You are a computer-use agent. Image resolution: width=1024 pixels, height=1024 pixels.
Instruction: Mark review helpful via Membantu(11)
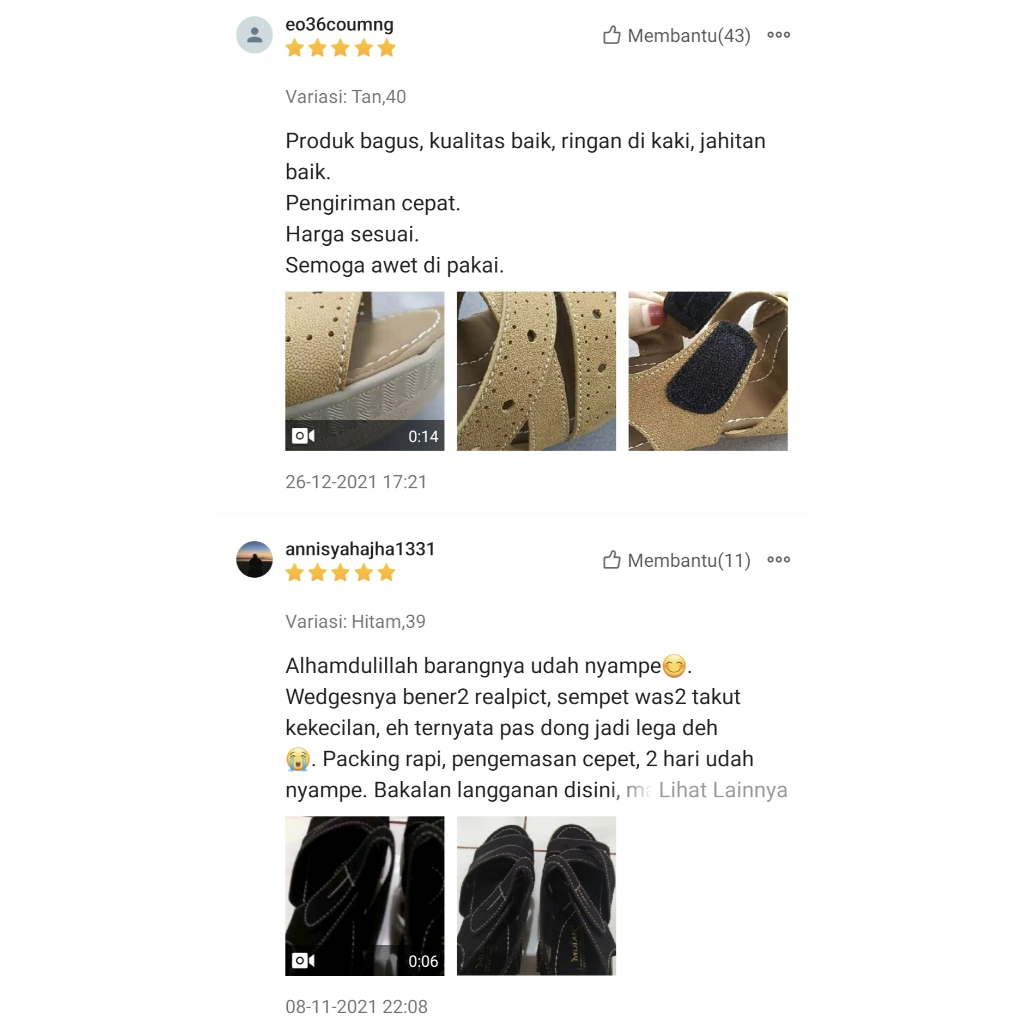tap(689, 560)
